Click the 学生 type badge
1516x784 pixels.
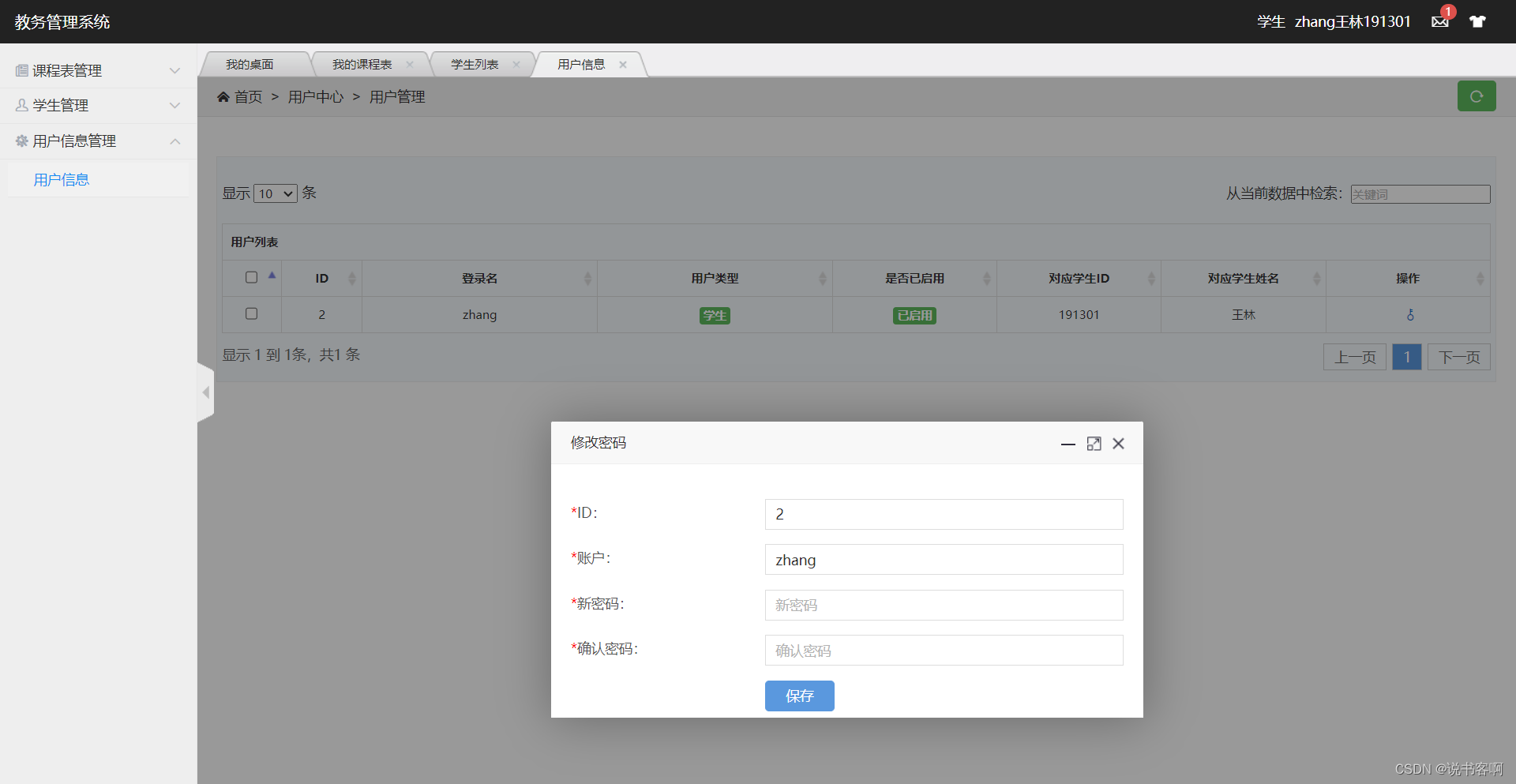coord(715,316)
